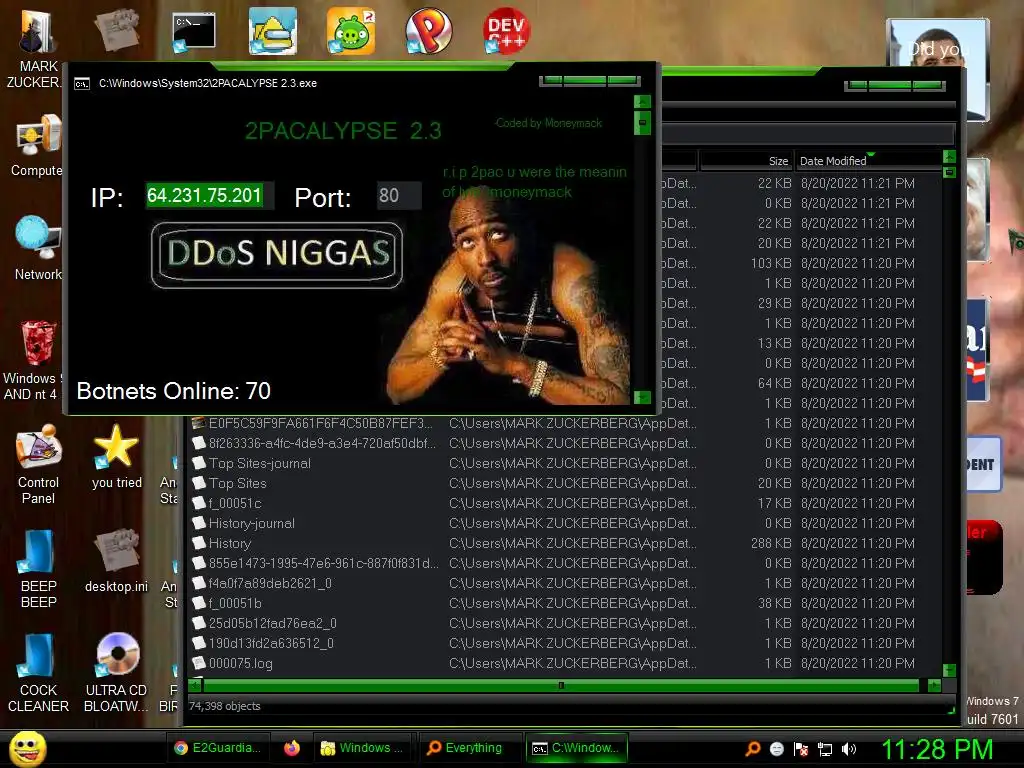Click the file icon beside History row
Image resolution: width=1024 pixels, height=768 pixels.
tap(199, 543)
